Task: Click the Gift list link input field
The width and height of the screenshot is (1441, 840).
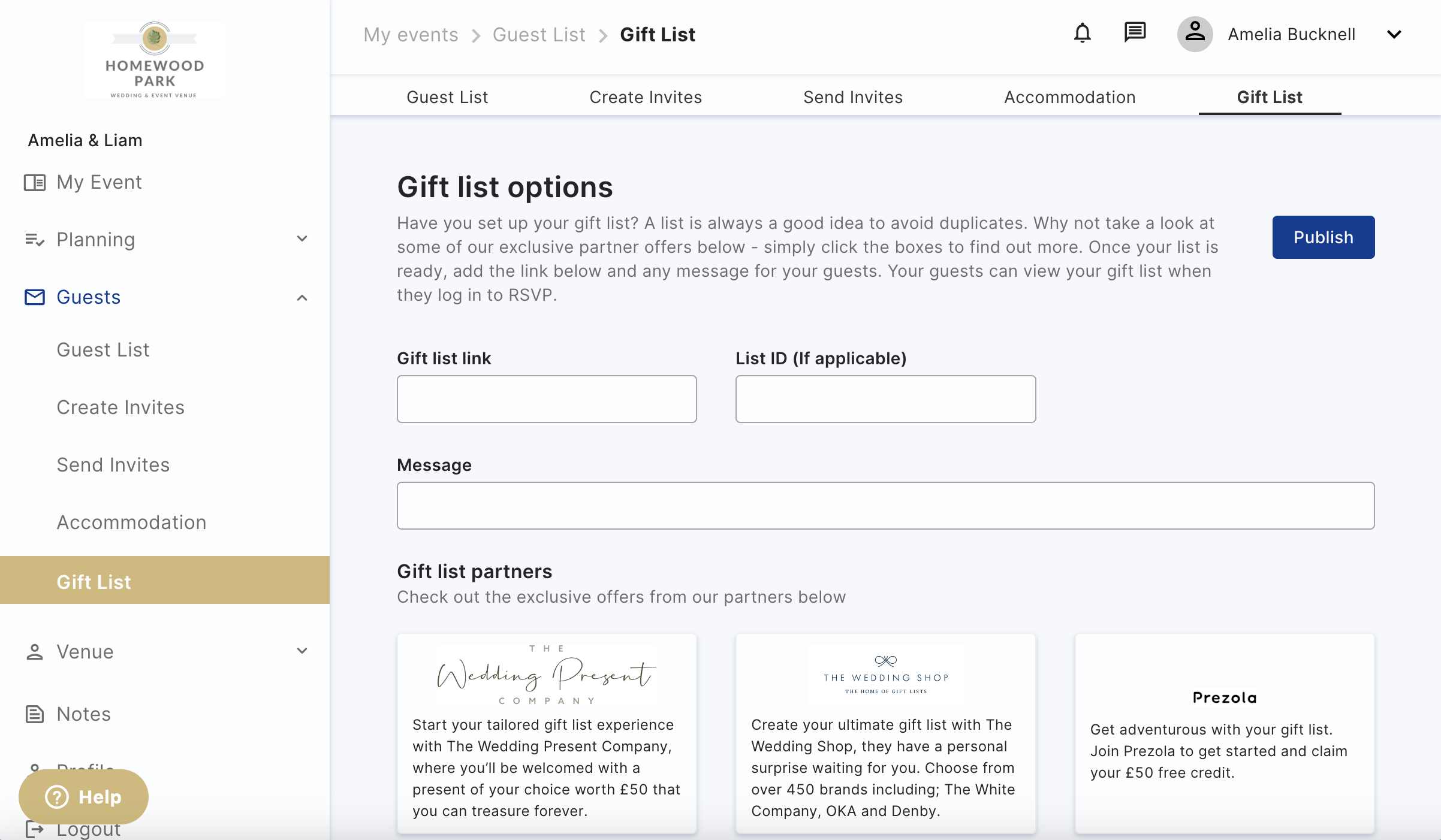Action: (x=547, y=399)
